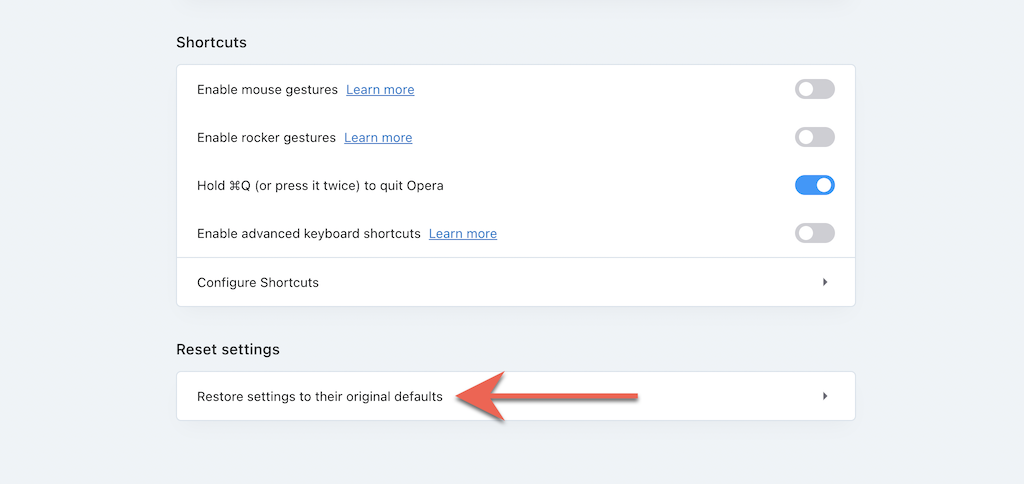The width and height of the screenshot is (1024, 484).
Task: Click the Enable rocker gestures label text
Action: point(266,138)
